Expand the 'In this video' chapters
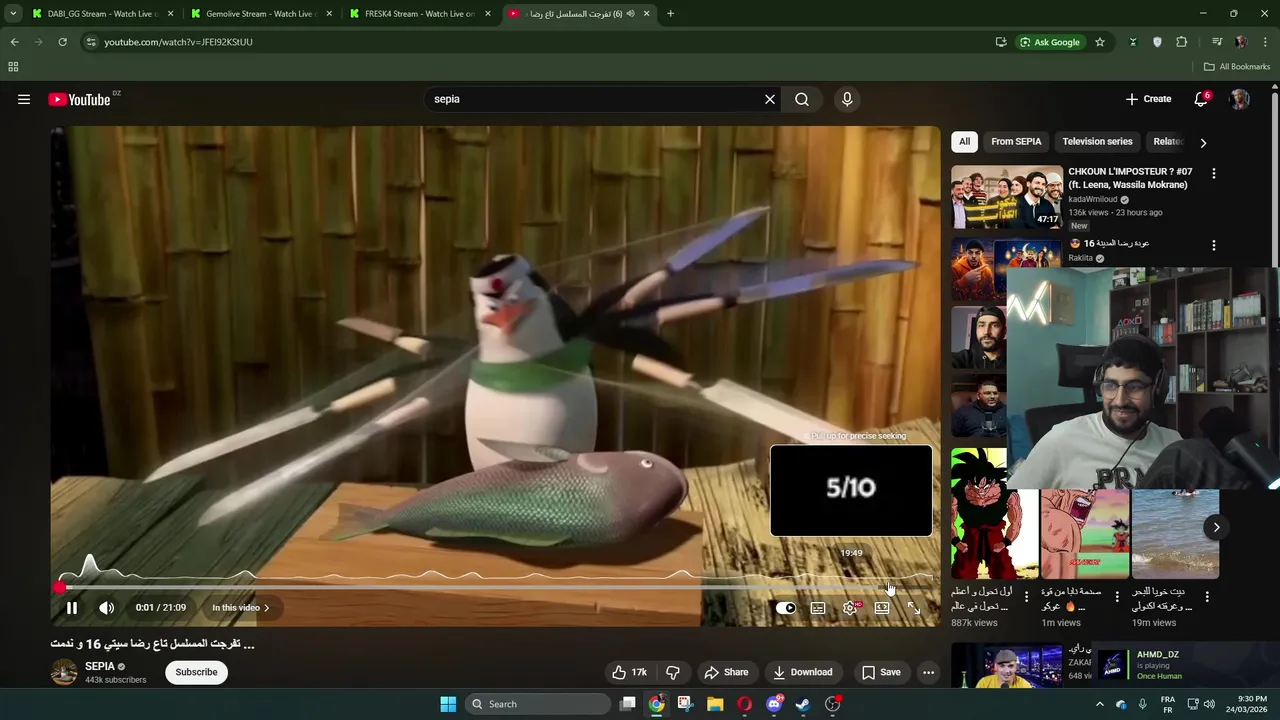Screen dimensions: 1280x720 [x=241, y=608]
